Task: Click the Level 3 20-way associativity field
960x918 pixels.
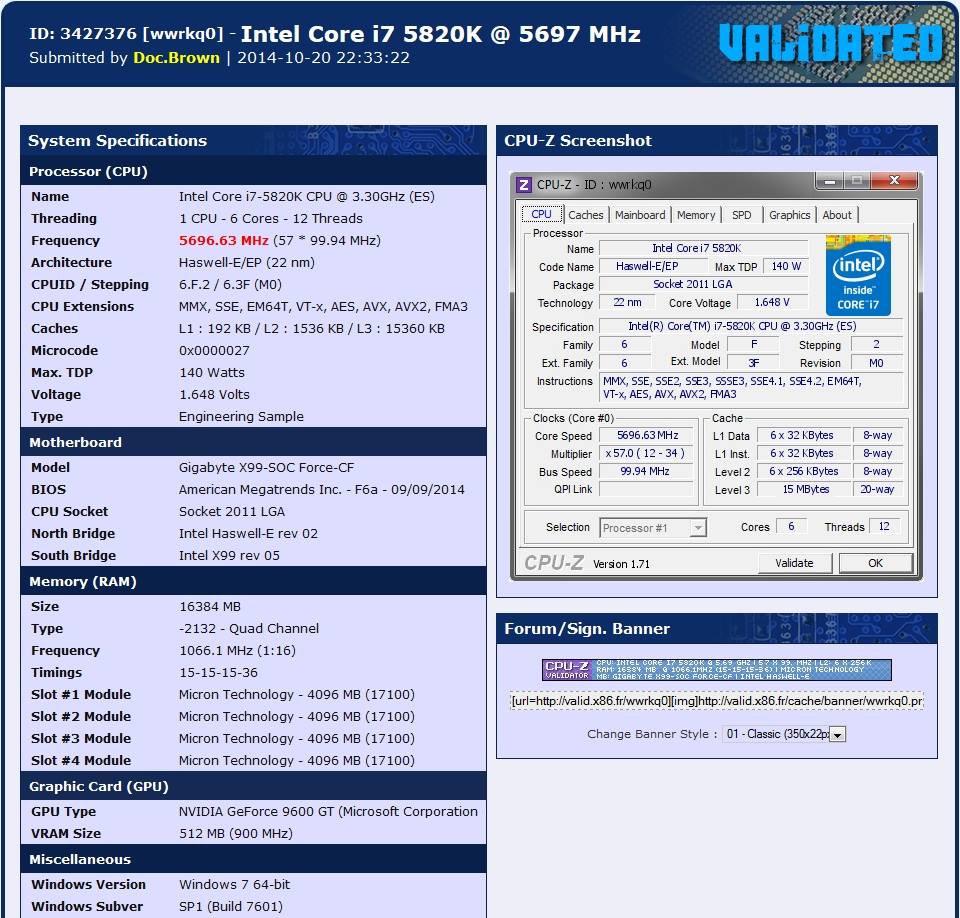Action: pyautogui.click(x=877, y=489)
